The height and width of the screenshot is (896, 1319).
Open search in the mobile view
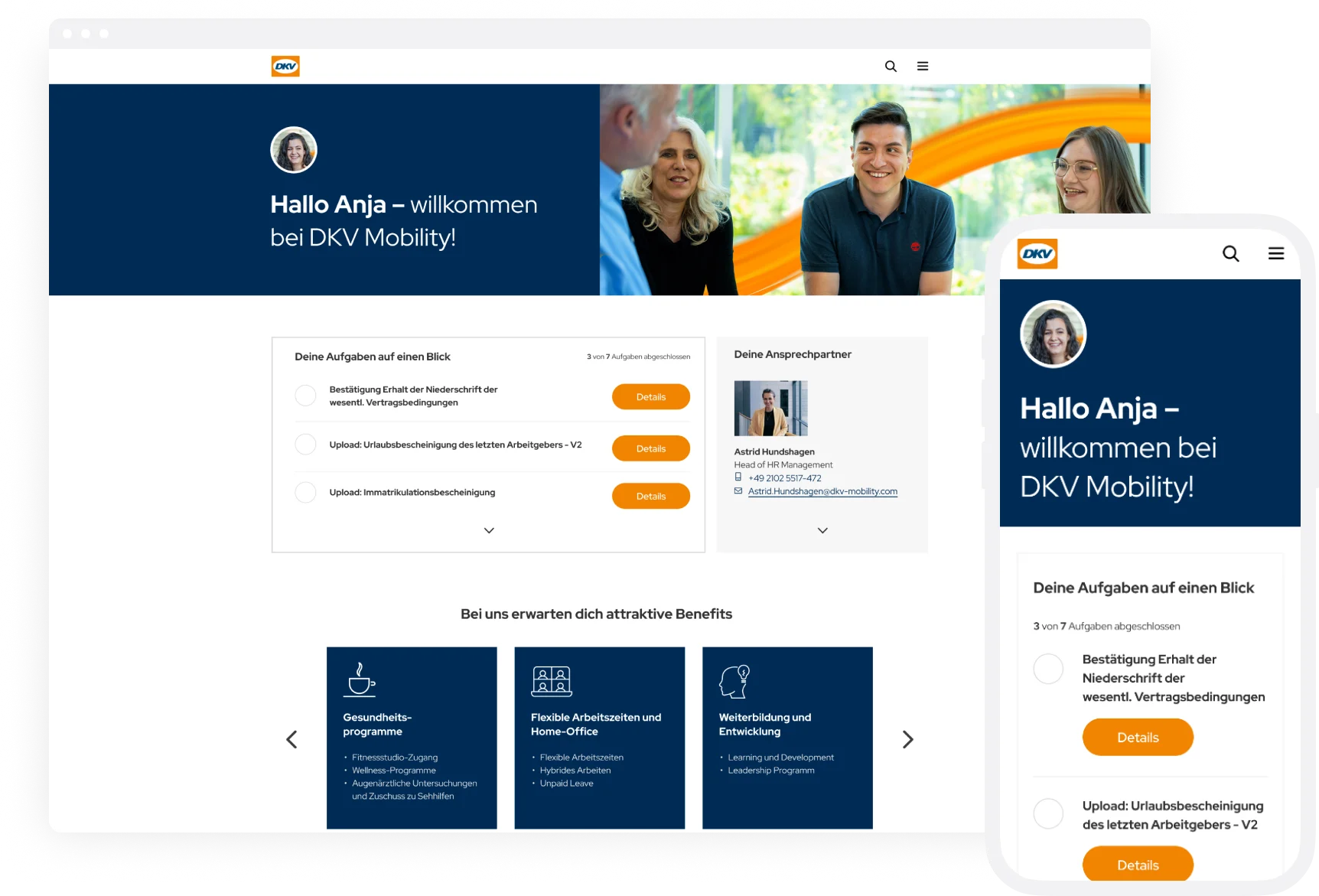(x=1230, y=253)
